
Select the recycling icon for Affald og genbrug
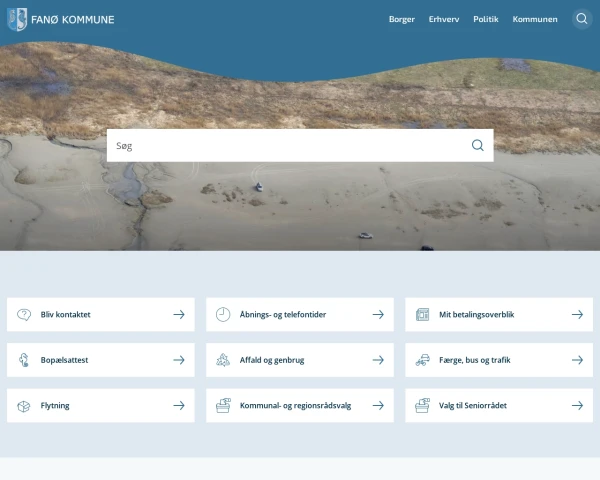(223, 360)
